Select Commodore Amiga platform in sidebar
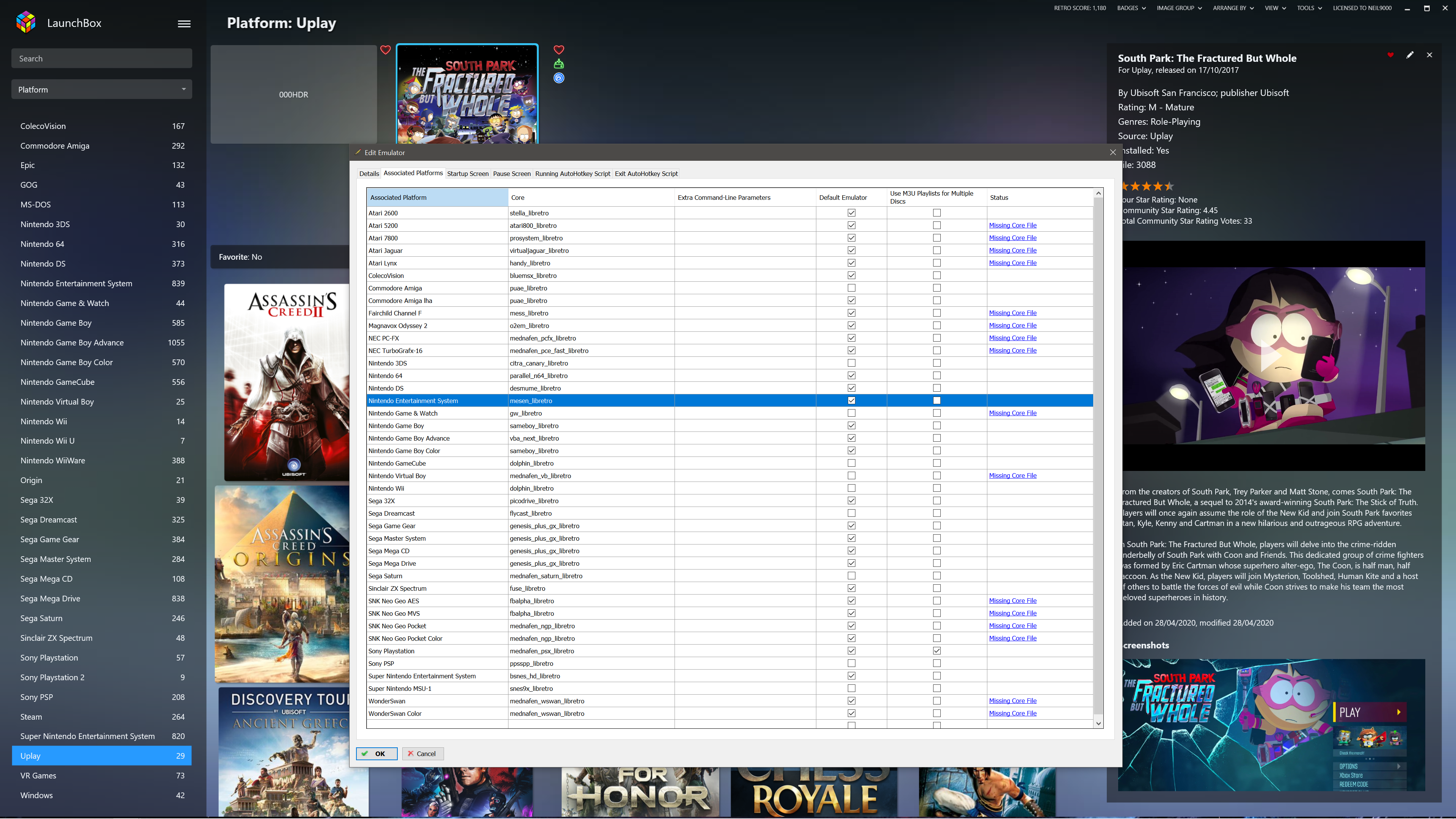The width and height of the screenshot is (1456, 819). (x=102, y=146)
